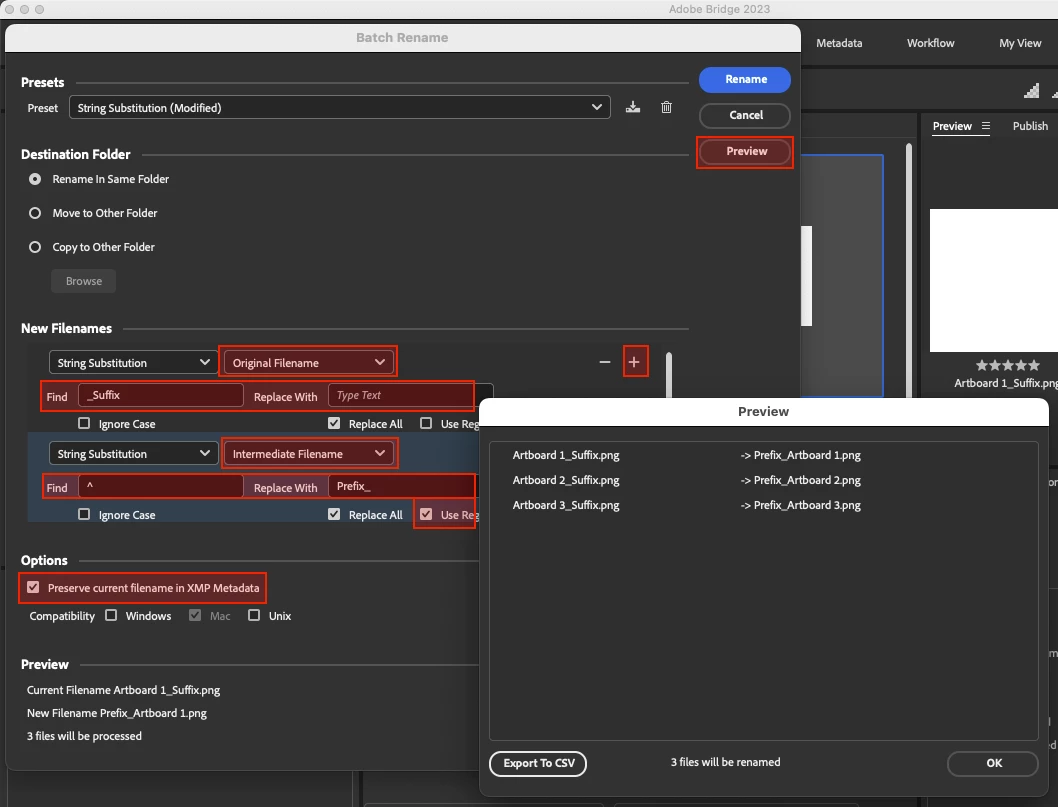Enable Windows compatibility checkbox
Image resolution: width=1058 pixels, height=807 pixels.
click(111, 615)
